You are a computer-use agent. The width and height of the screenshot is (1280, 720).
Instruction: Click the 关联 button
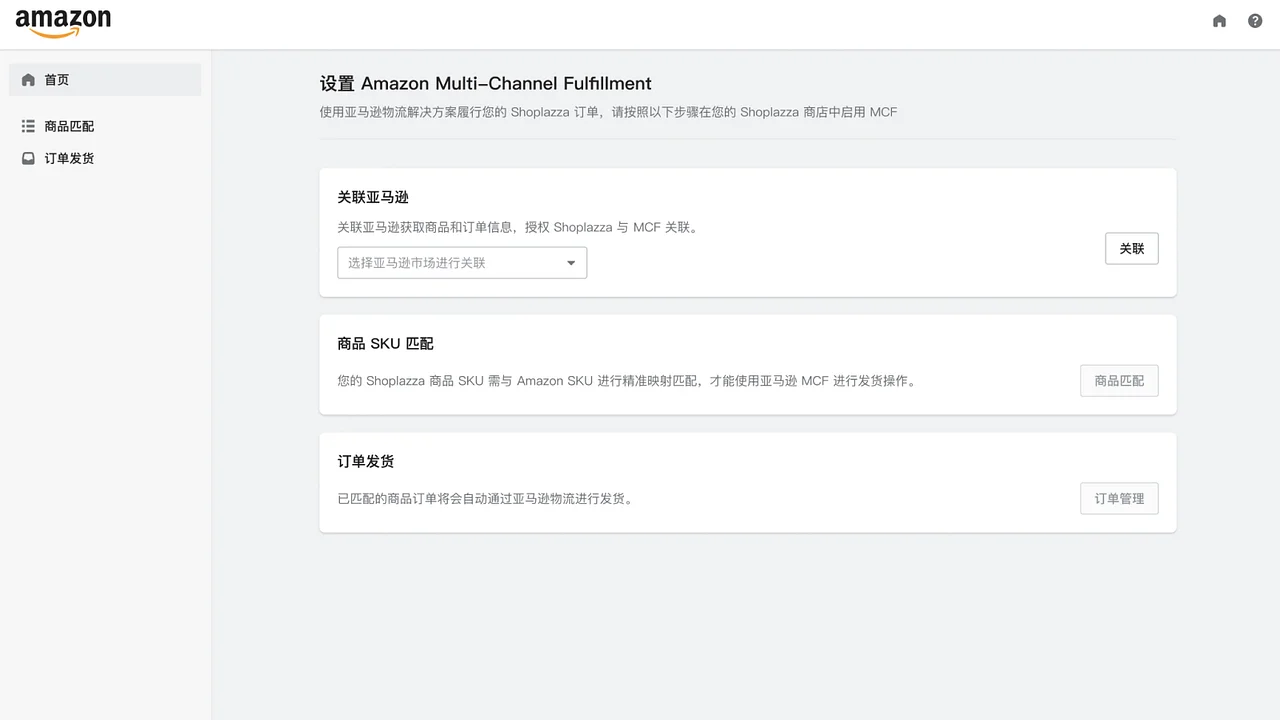1132,249
